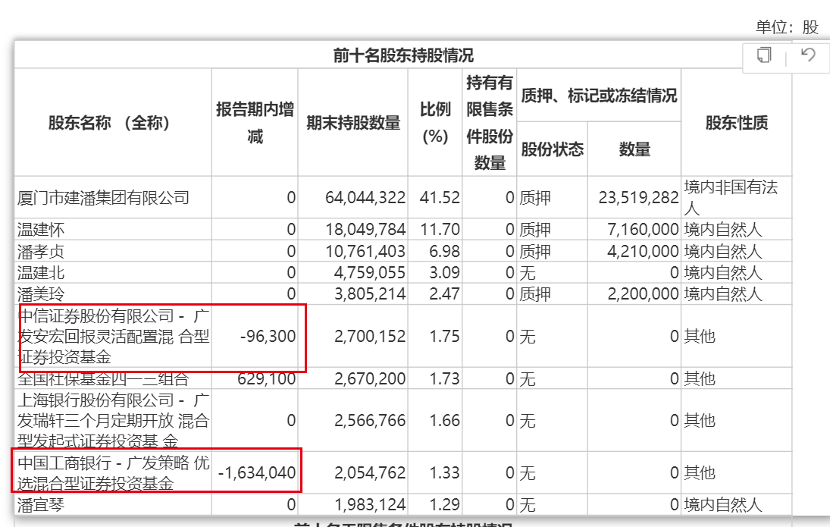The height and width of the screenshot is (528, 830).
Task: Select shareholder 全国社保基金四一三组合
Action: pos(103,379)
